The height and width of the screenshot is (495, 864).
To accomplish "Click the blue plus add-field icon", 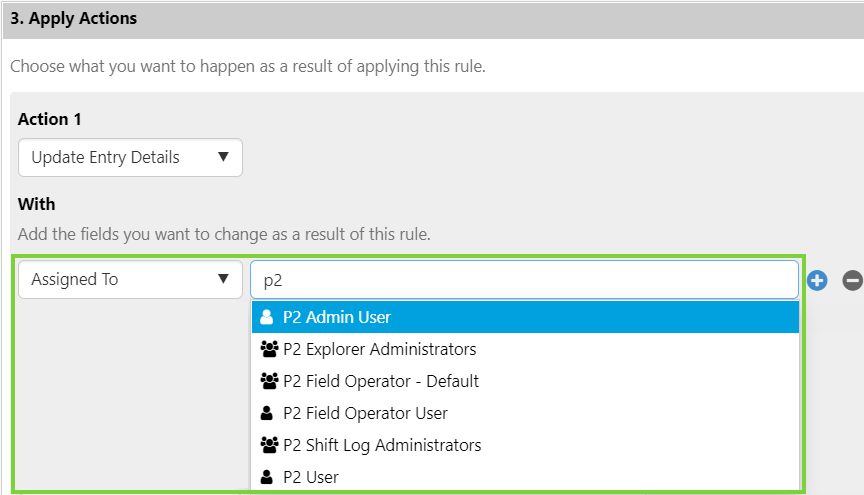I will coord(817,281).
